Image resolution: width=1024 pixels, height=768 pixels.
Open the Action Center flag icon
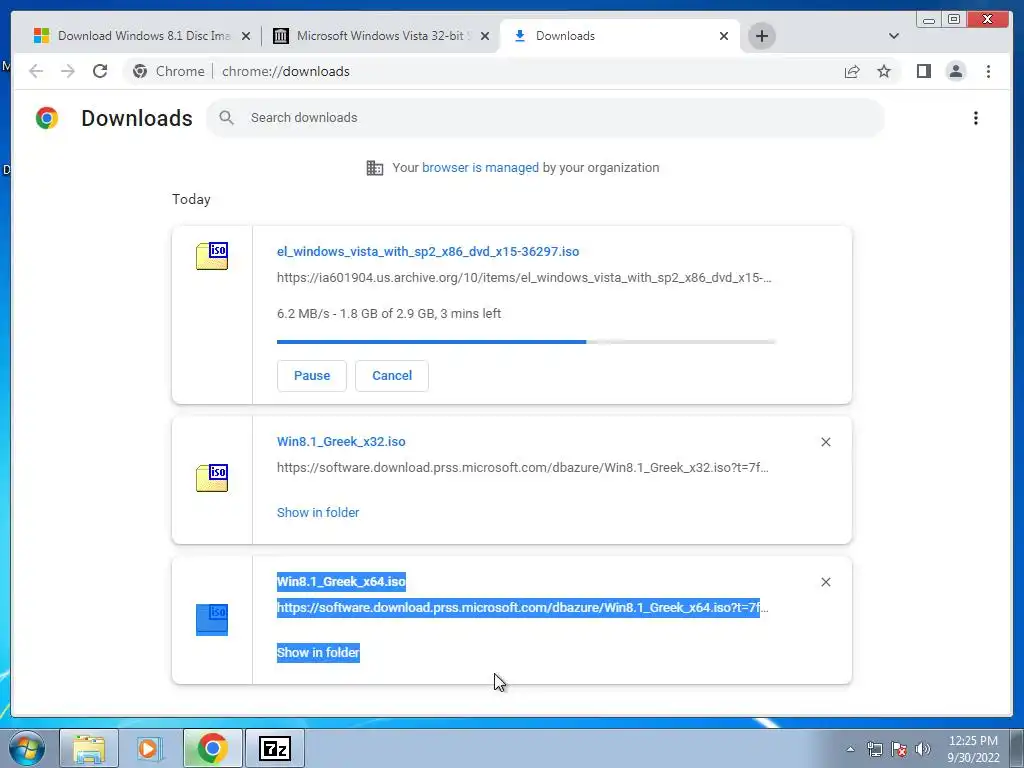coord(899,749)
